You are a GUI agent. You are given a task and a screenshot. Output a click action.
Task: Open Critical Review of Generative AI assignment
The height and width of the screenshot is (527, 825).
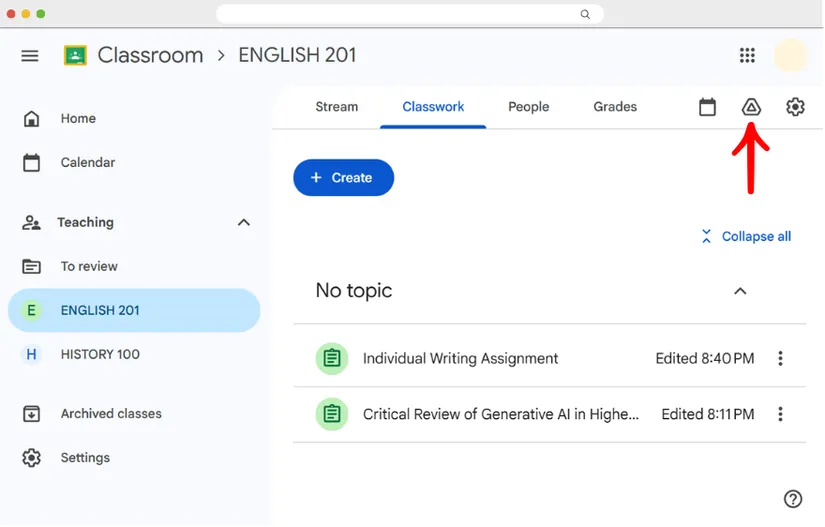pos(501,414)
